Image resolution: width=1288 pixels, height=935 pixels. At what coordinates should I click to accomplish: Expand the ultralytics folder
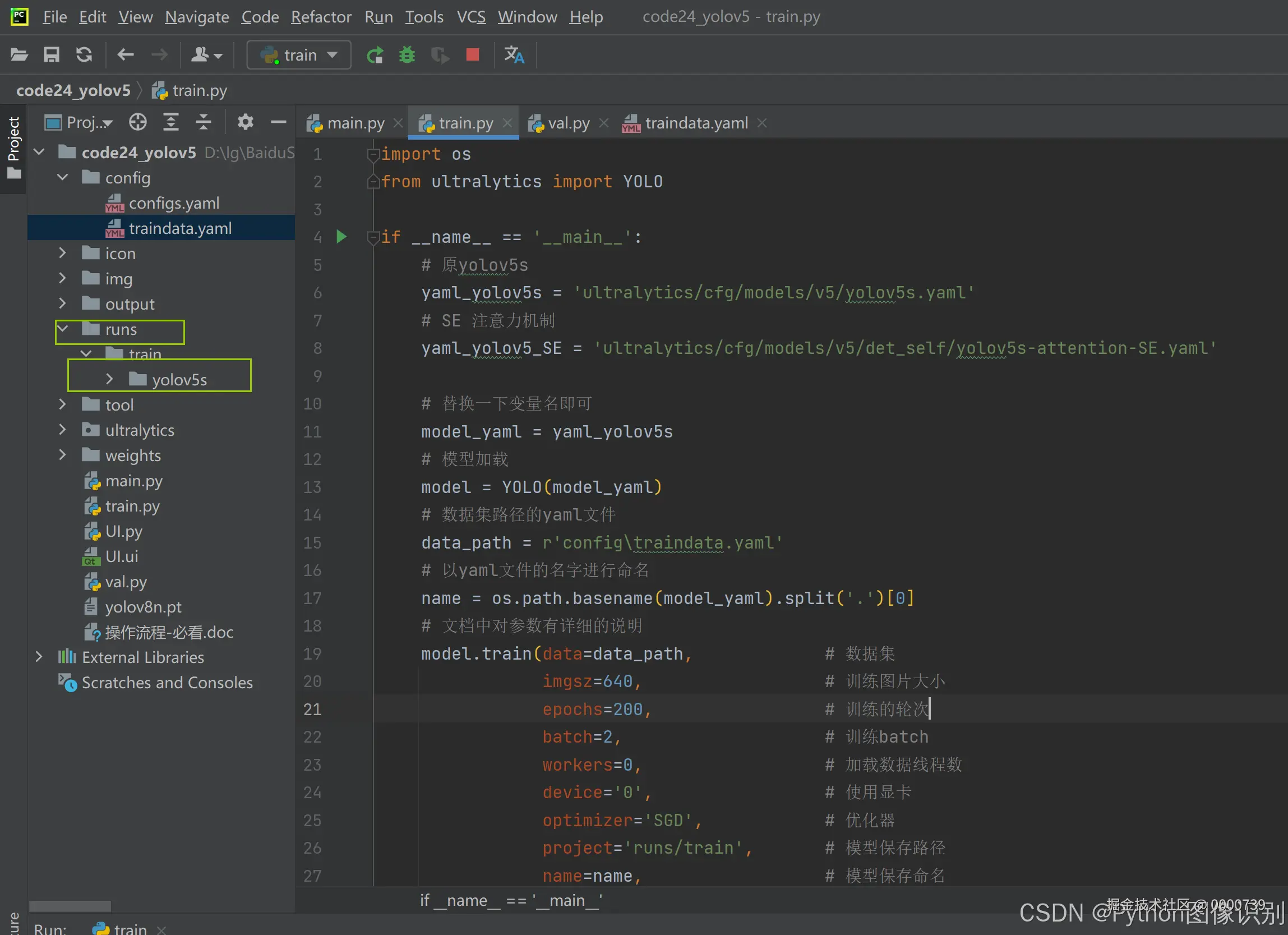point(62,430)
